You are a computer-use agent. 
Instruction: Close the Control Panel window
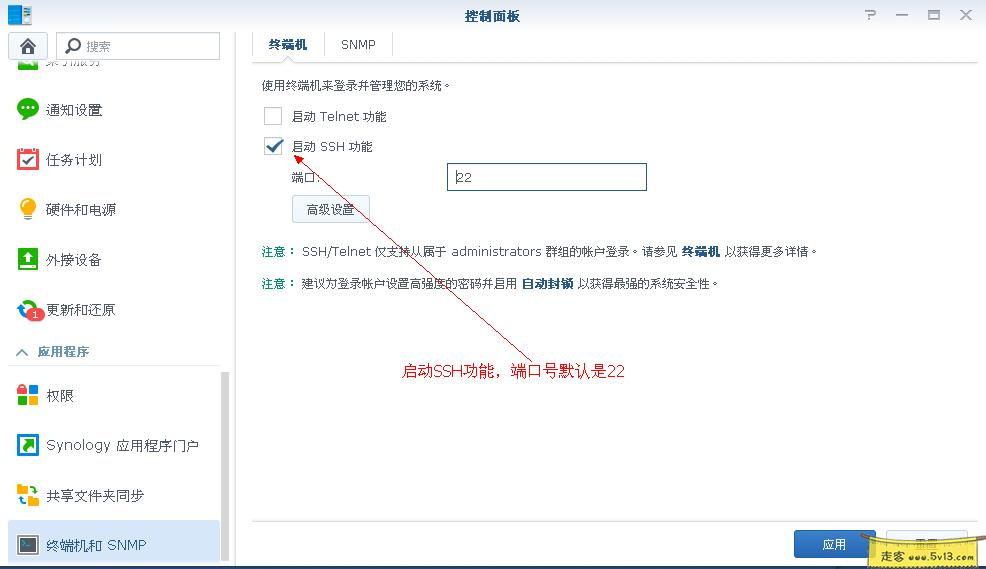(966, 14)
